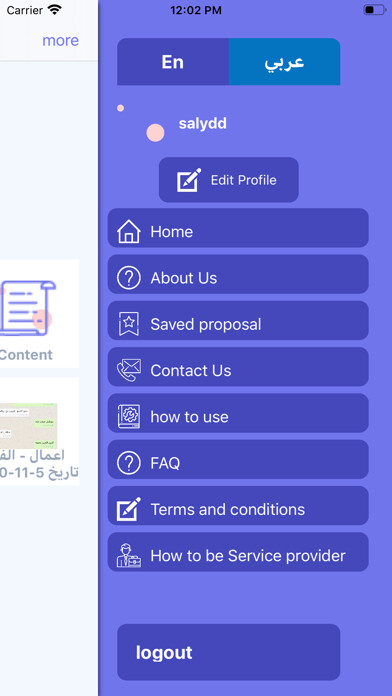Click the pencil icon in Edit Profile
Screen dimensions: 392x696
(x=189, y=180)
